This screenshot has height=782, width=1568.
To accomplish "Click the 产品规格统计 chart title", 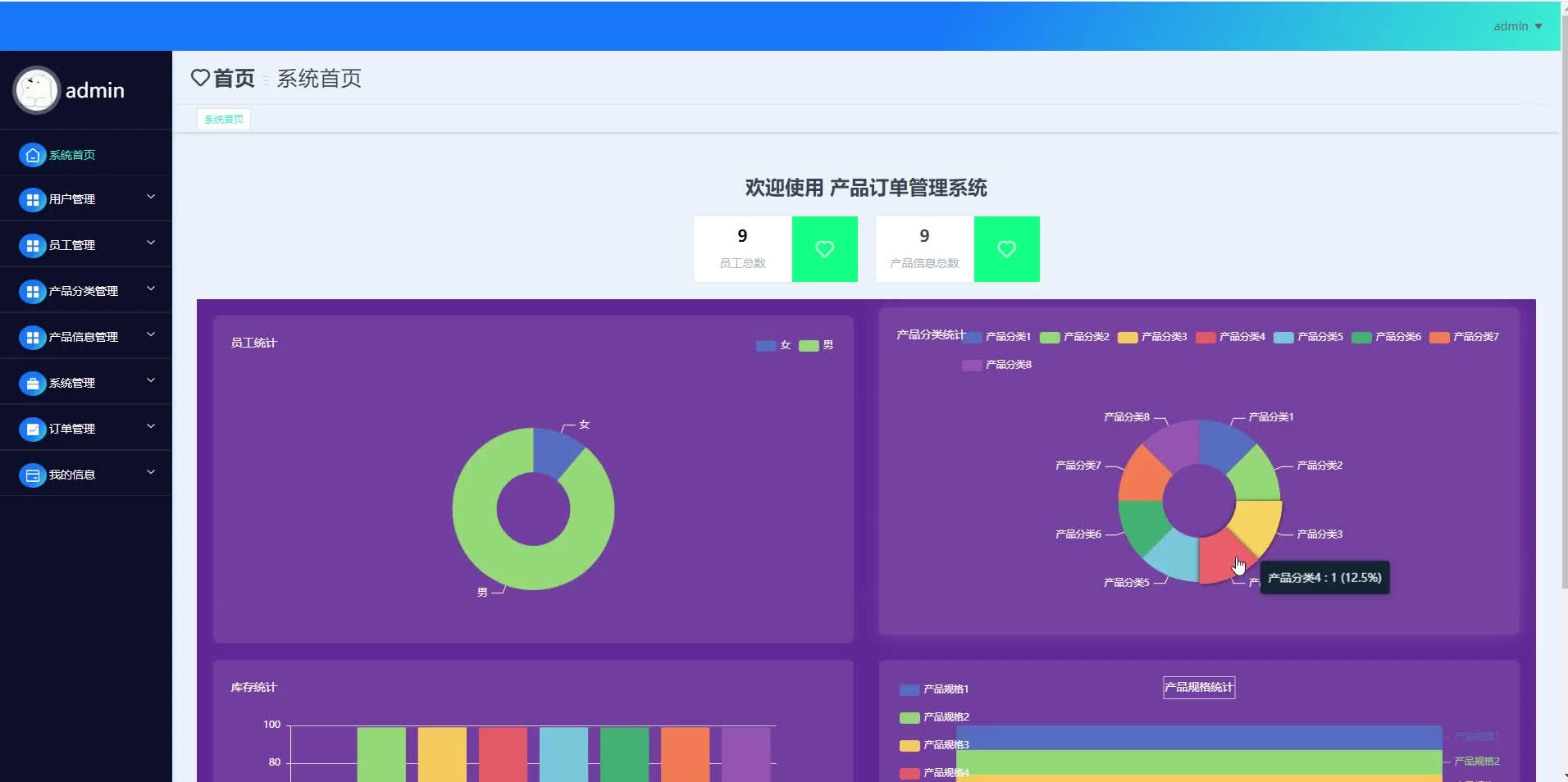I will 1199,688.
